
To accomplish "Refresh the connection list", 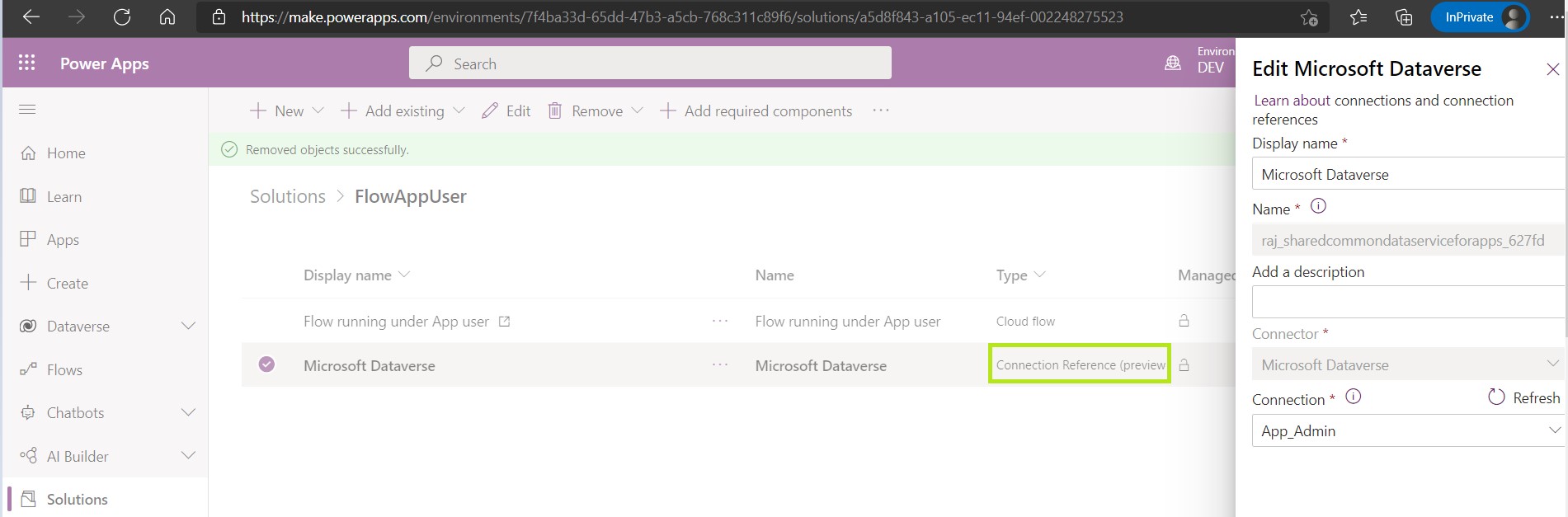I will [1523, 397].
